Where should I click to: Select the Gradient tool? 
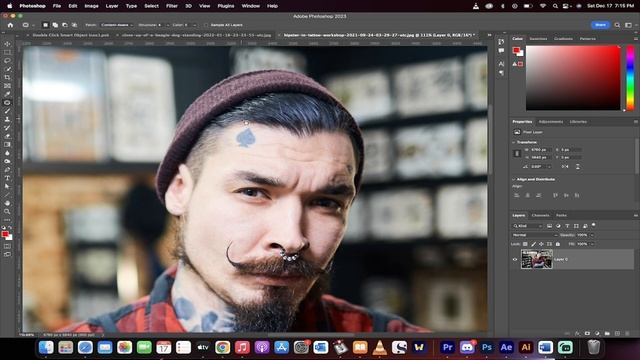7,144
